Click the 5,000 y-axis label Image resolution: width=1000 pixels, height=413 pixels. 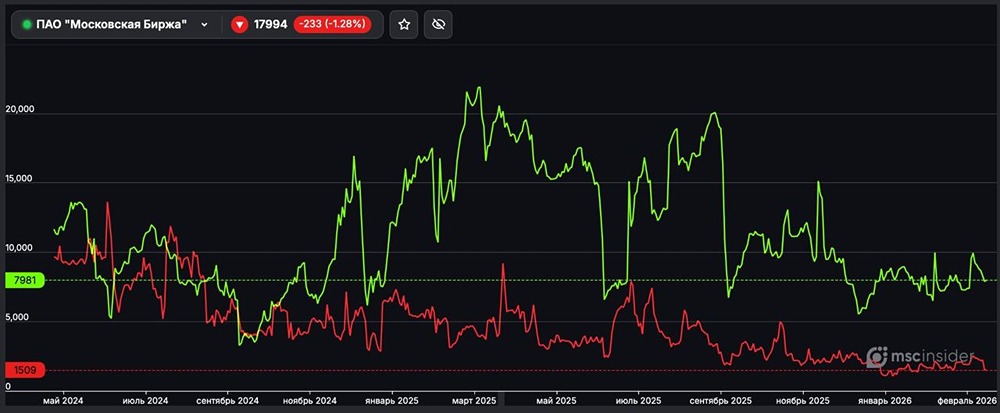click(17, 317)
